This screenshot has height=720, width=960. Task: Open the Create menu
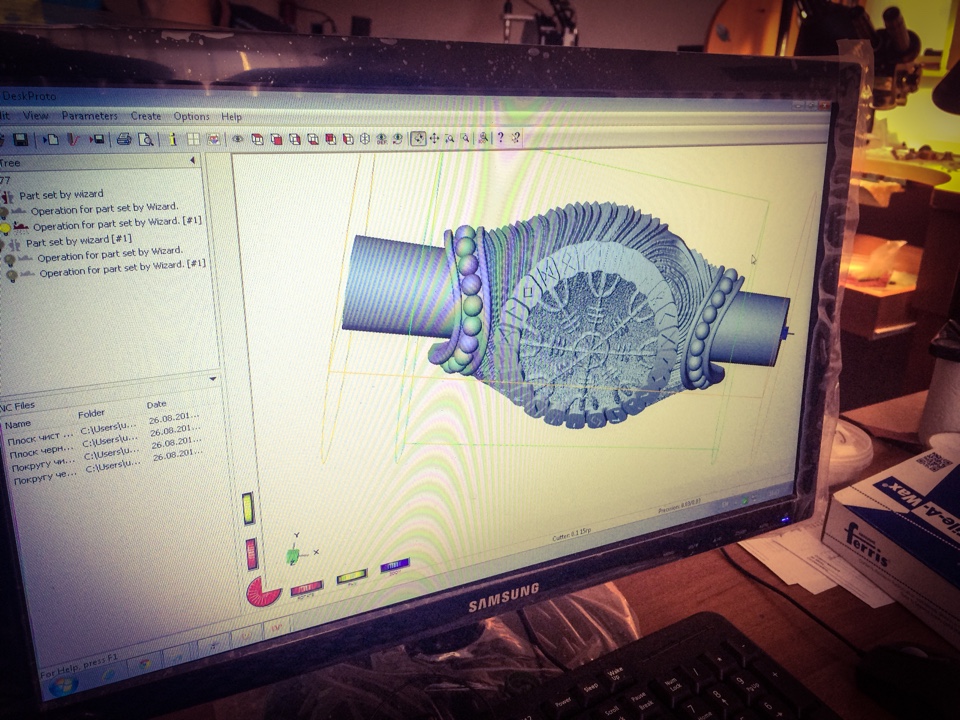click(x=145, y=116)
